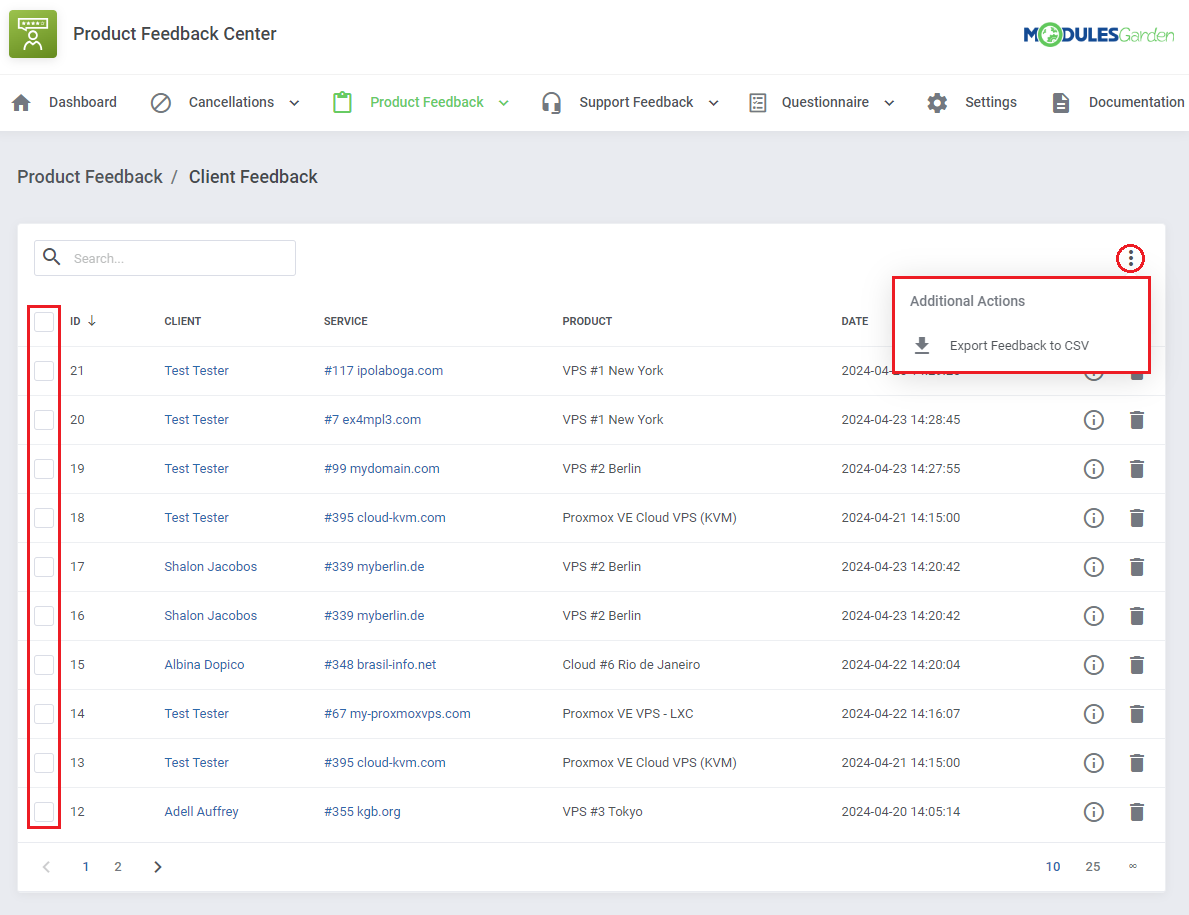Click the Export Feedback to CSV download icon

point(921,346)
